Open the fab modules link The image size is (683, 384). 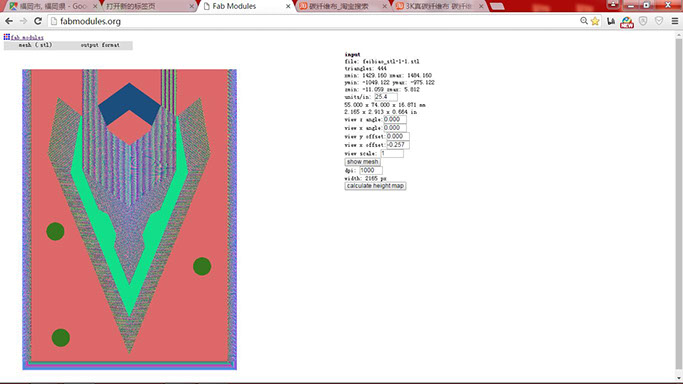(x=27, y=37)
